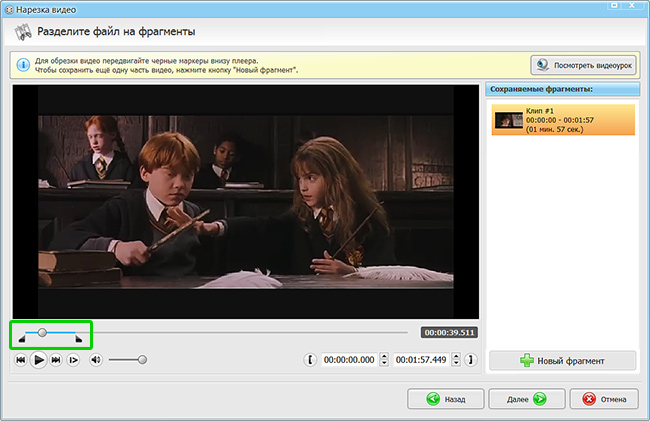The height and width of the screenshot is (421, 650).
Task: Proceed with the Далее button
Action: [526, 399]
